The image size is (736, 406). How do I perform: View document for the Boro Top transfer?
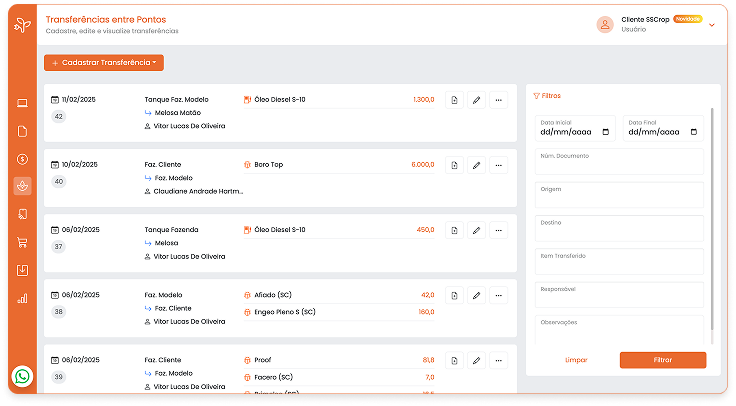[x=454, y=165]
